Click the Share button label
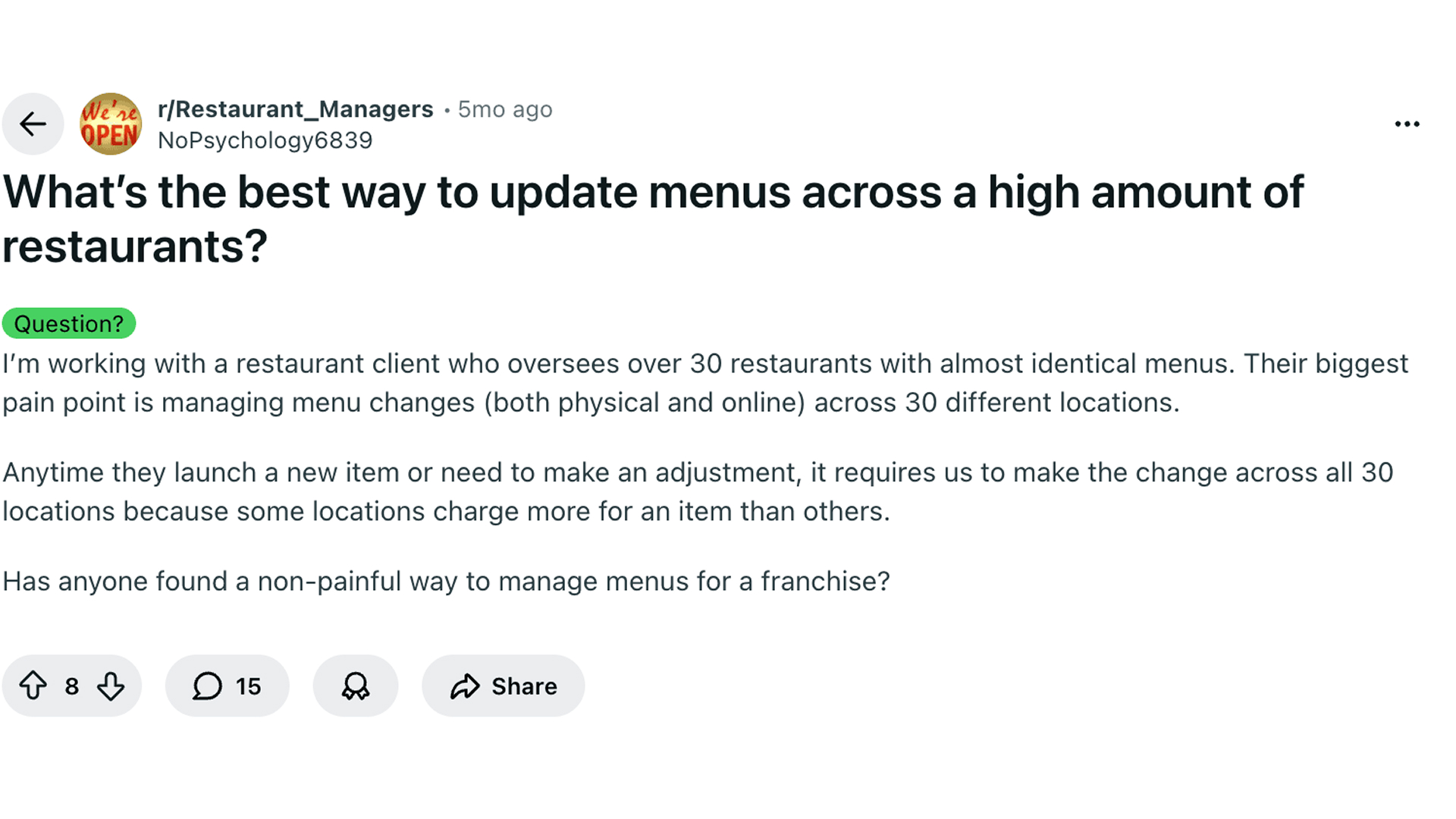The height and width of the screenshot is (819, 1456). point(524,686)
